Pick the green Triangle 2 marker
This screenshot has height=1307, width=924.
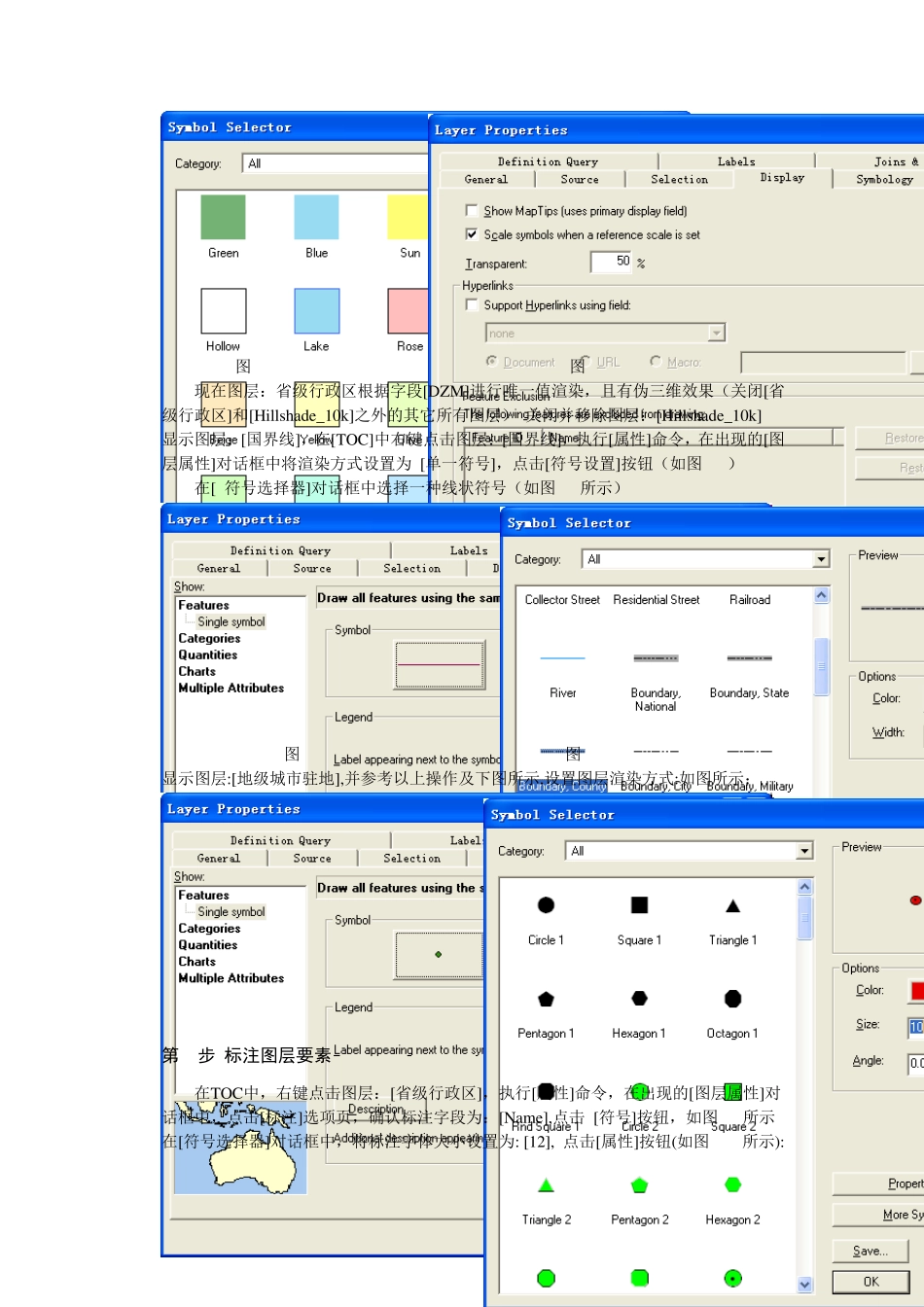[546, 1185]
